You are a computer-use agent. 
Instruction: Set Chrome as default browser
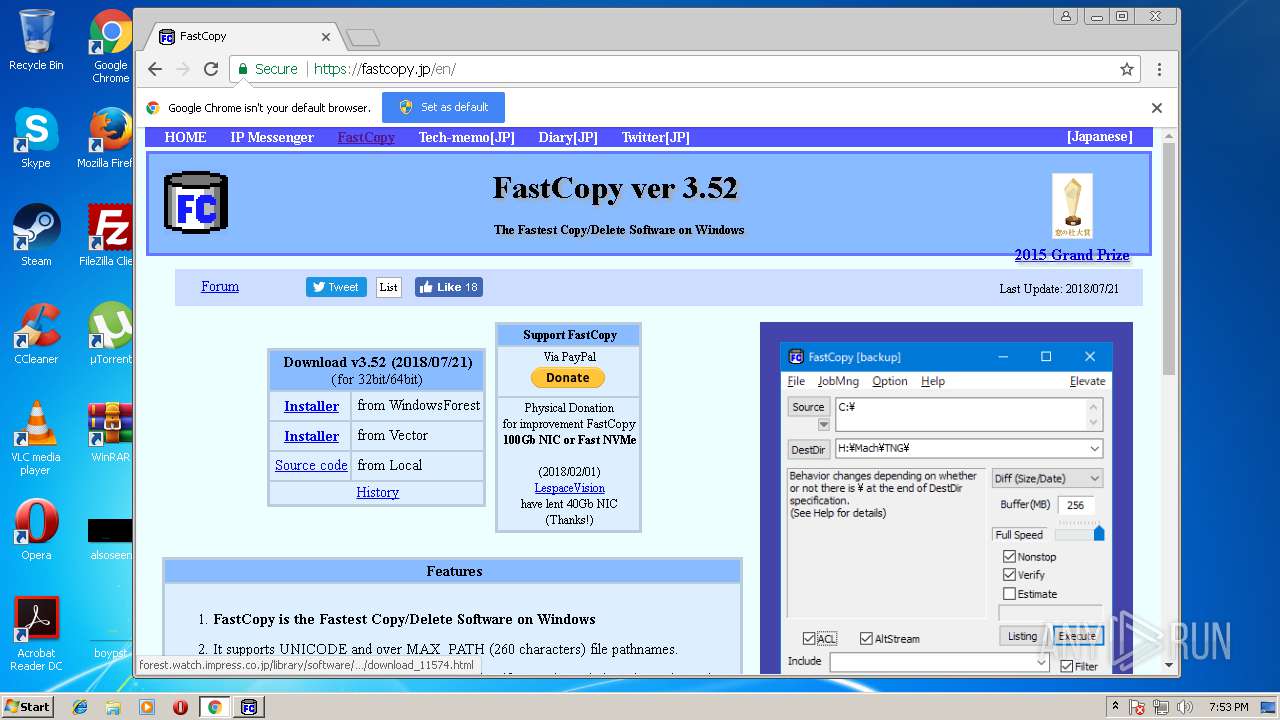pyautogui.click(x=443, y=107)
